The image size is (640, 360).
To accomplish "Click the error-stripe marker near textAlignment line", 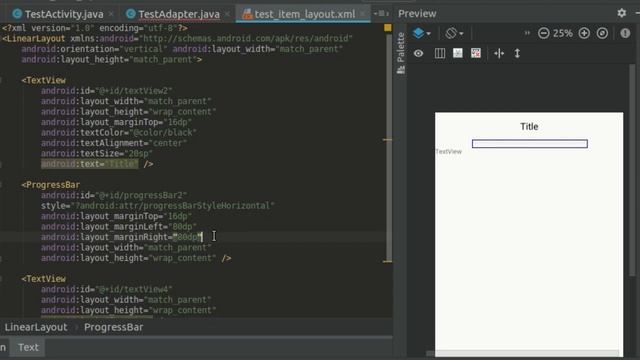I will [x=387, y=140].
